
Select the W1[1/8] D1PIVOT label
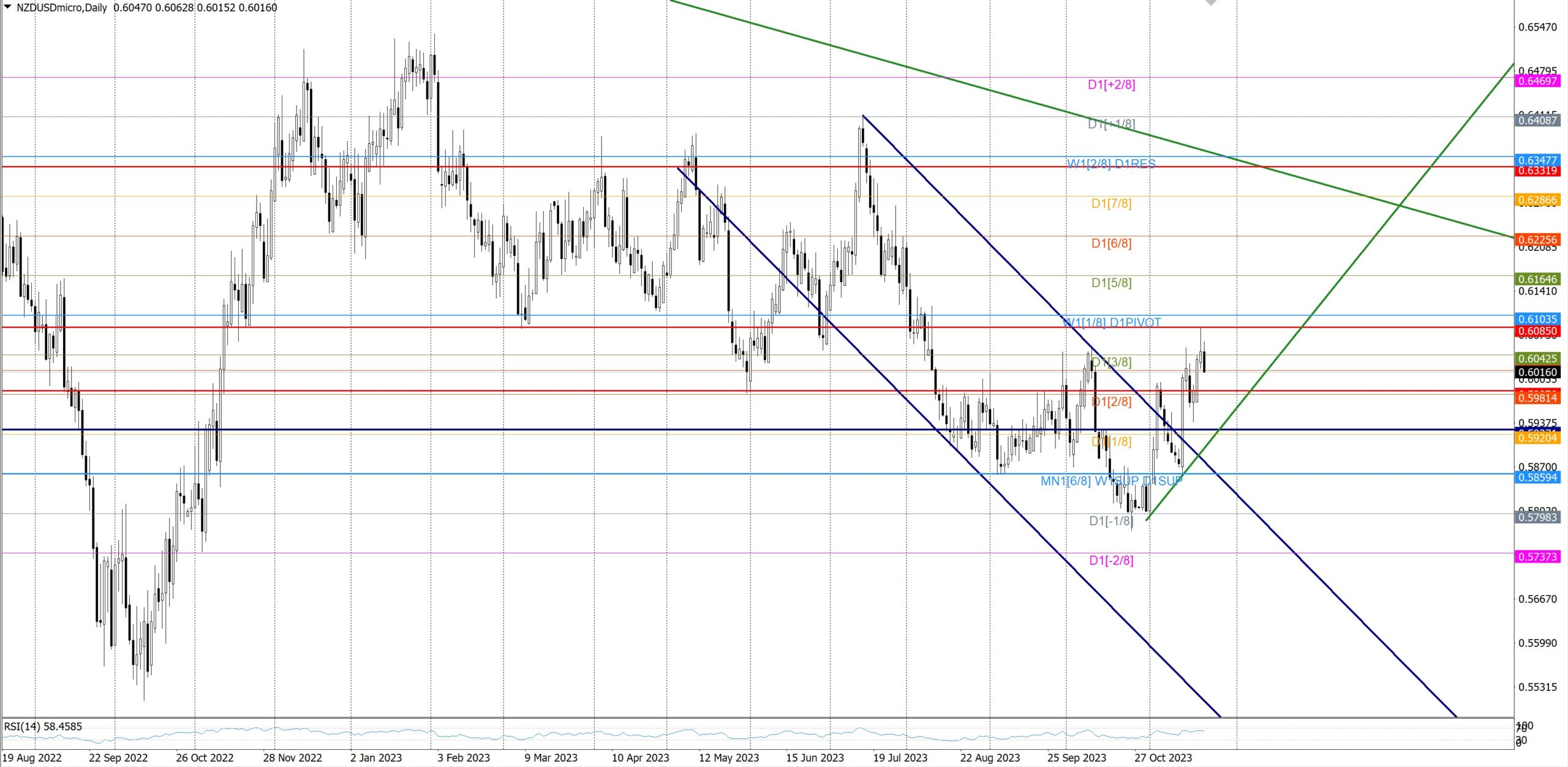(x=1111, y=322)
